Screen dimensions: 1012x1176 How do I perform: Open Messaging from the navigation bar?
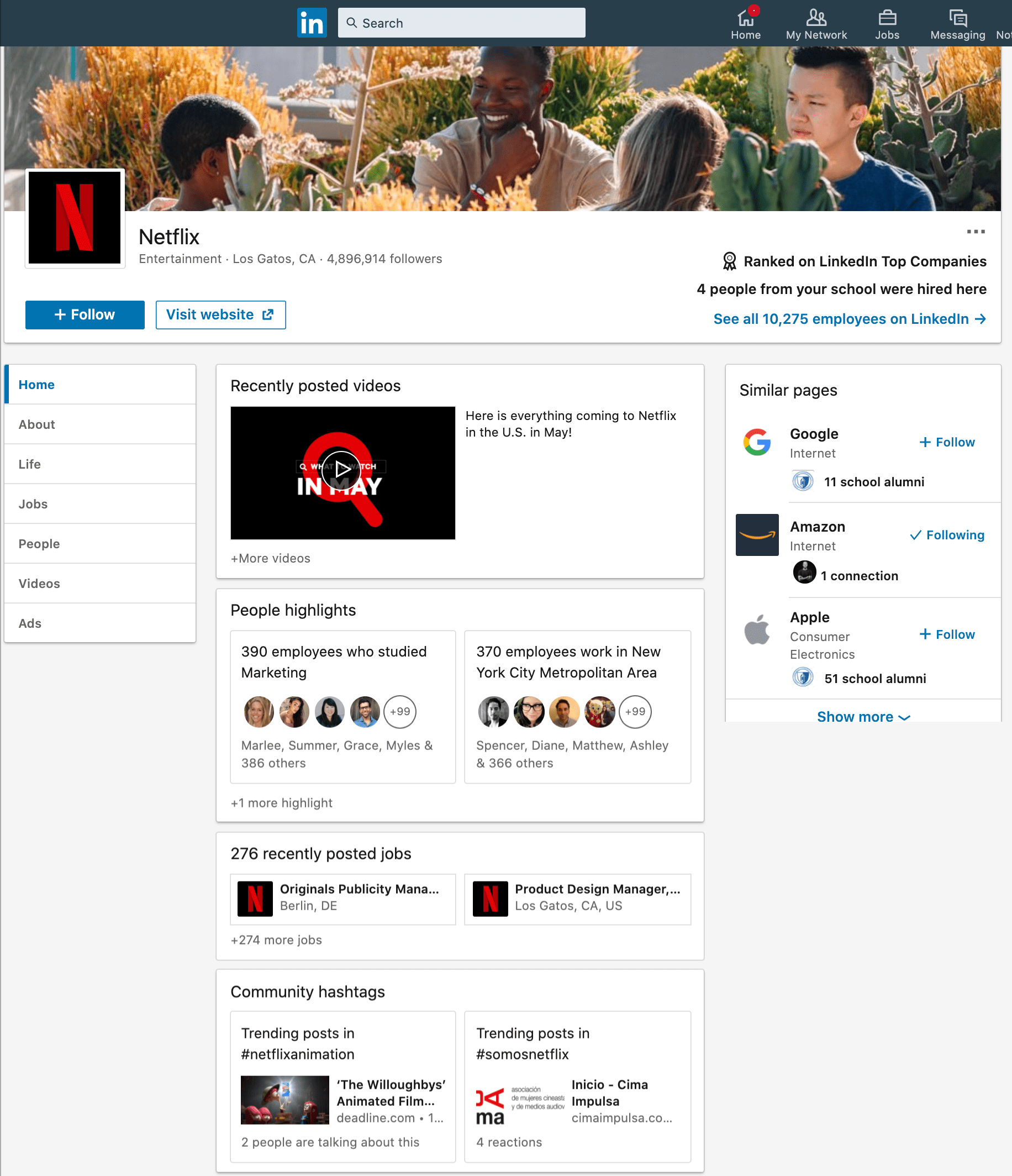(x=957, y=23)
